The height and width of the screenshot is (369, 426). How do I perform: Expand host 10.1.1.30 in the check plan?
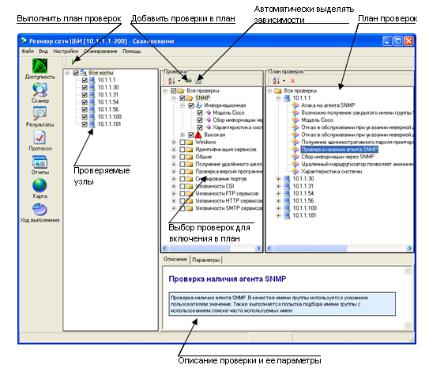click(278, 179)
